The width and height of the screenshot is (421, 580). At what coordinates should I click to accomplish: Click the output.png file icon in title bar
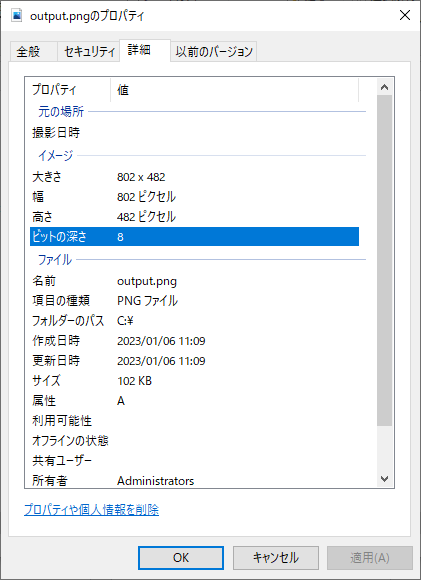[17, 16]
